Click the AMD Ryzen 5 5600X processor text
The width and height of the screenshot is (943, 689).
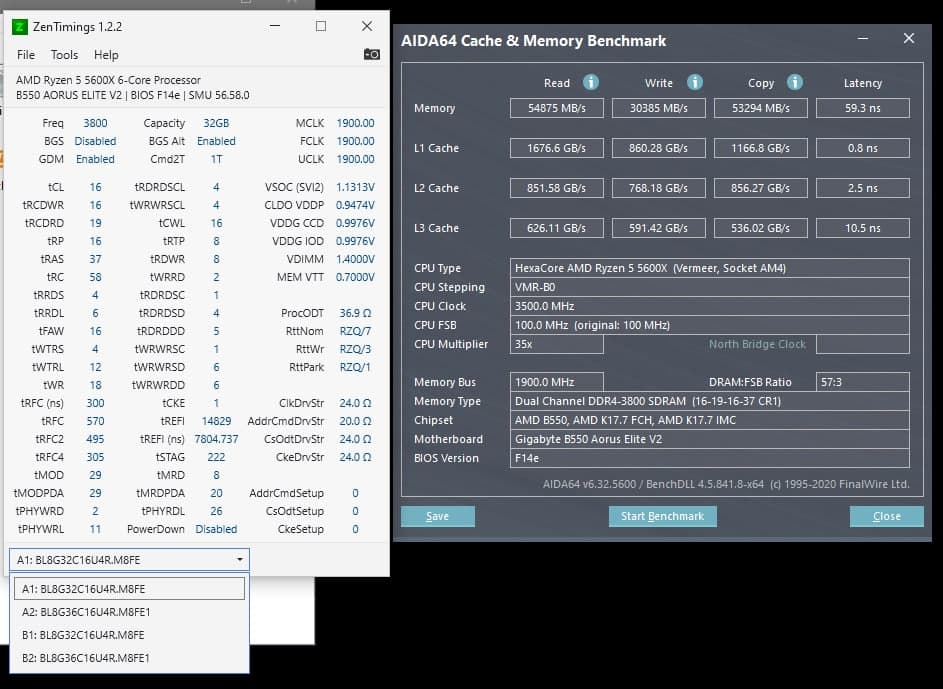108,80
